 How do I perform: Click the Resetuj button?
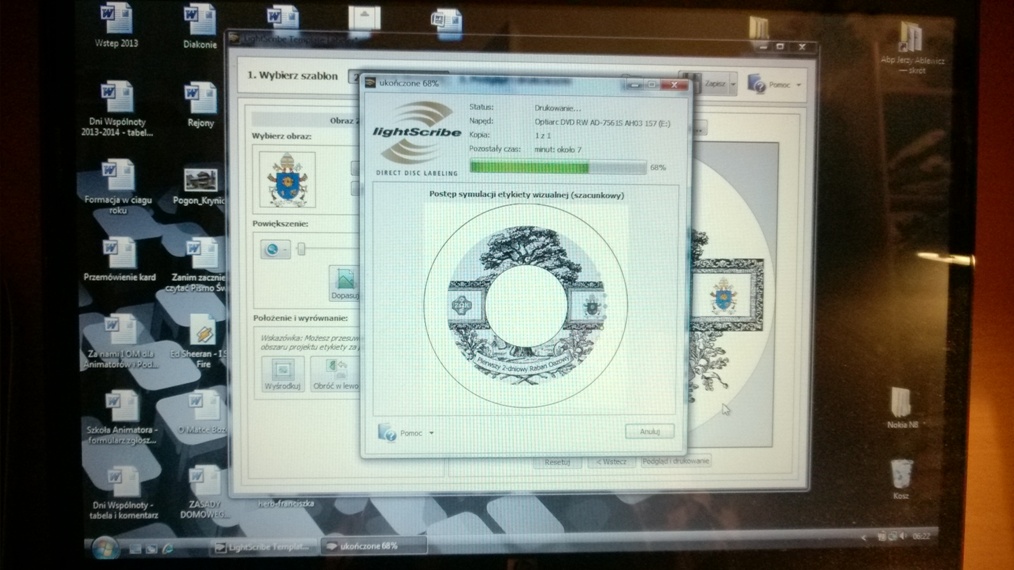557,462
